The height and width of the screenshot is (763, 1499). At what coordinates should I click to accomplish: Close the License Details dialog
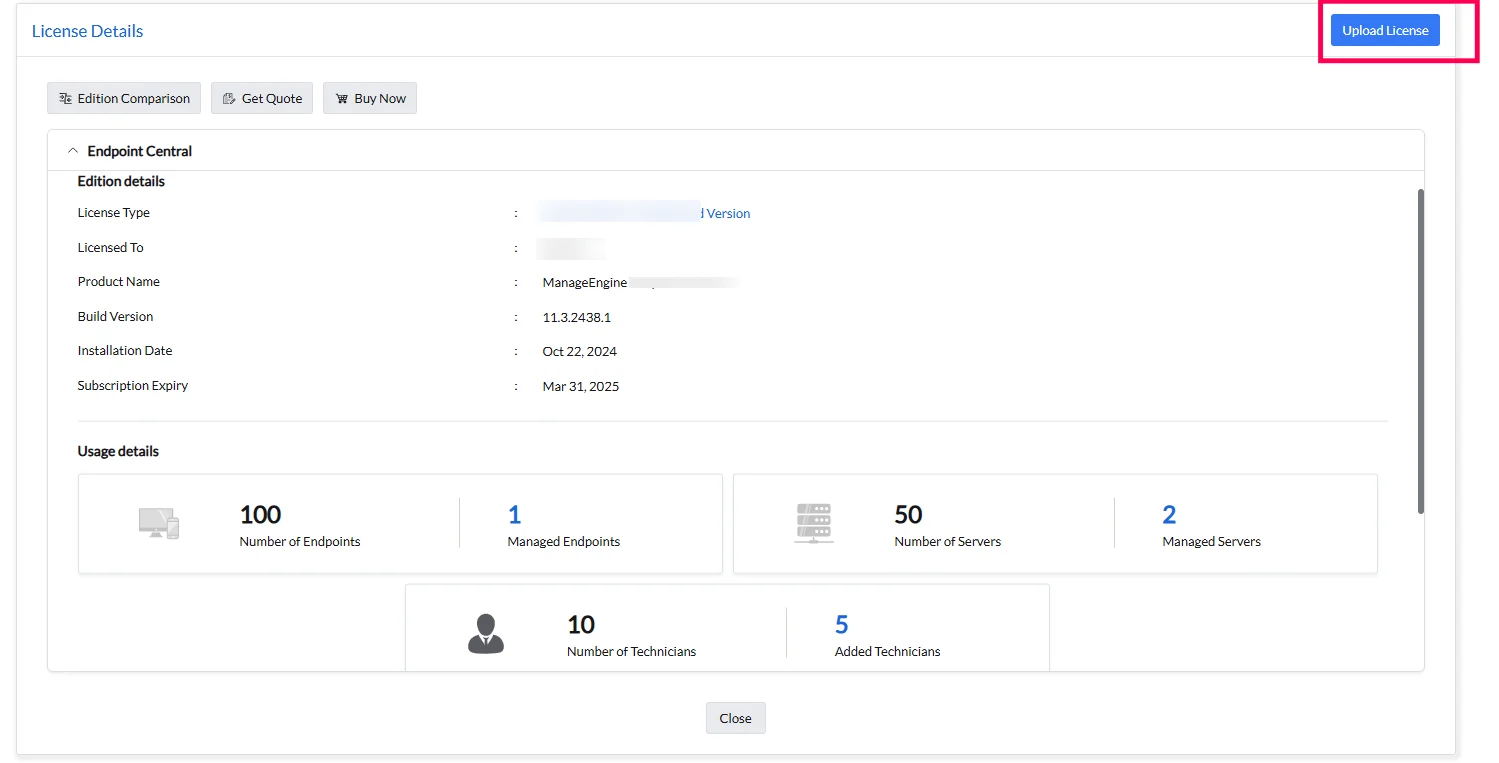point(735,718)
